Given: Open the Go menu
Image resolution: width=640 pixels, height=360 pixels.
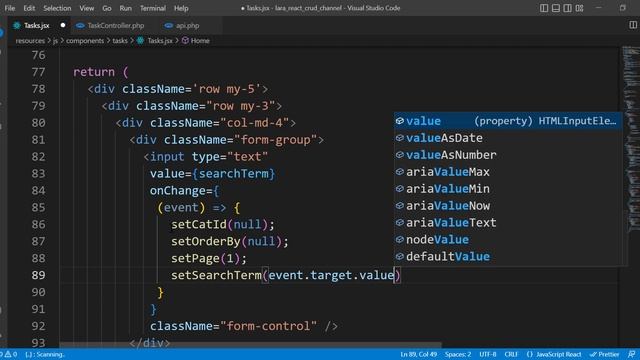Looking at the screenshot, I should point(107,8).
